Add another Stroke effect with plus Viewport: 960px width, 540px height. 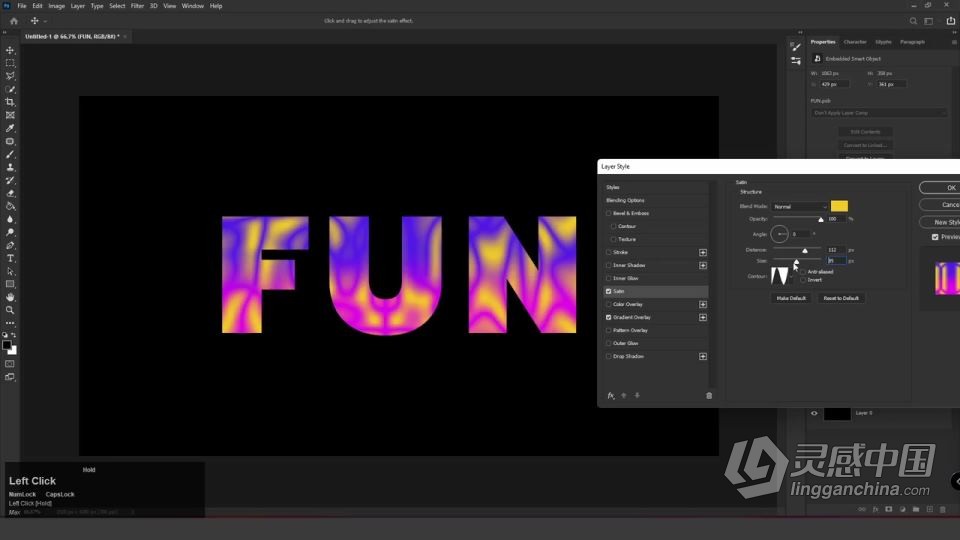click(703, 252)
